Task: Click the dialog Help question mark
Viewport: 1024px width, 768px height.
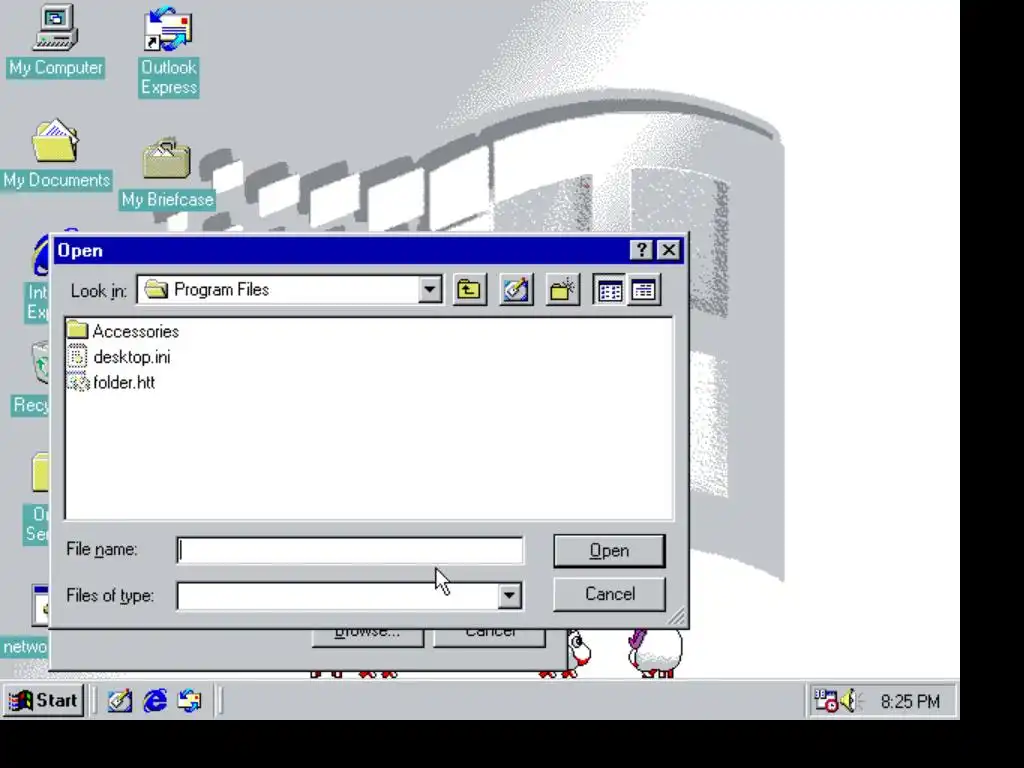Action: (641, 250)
